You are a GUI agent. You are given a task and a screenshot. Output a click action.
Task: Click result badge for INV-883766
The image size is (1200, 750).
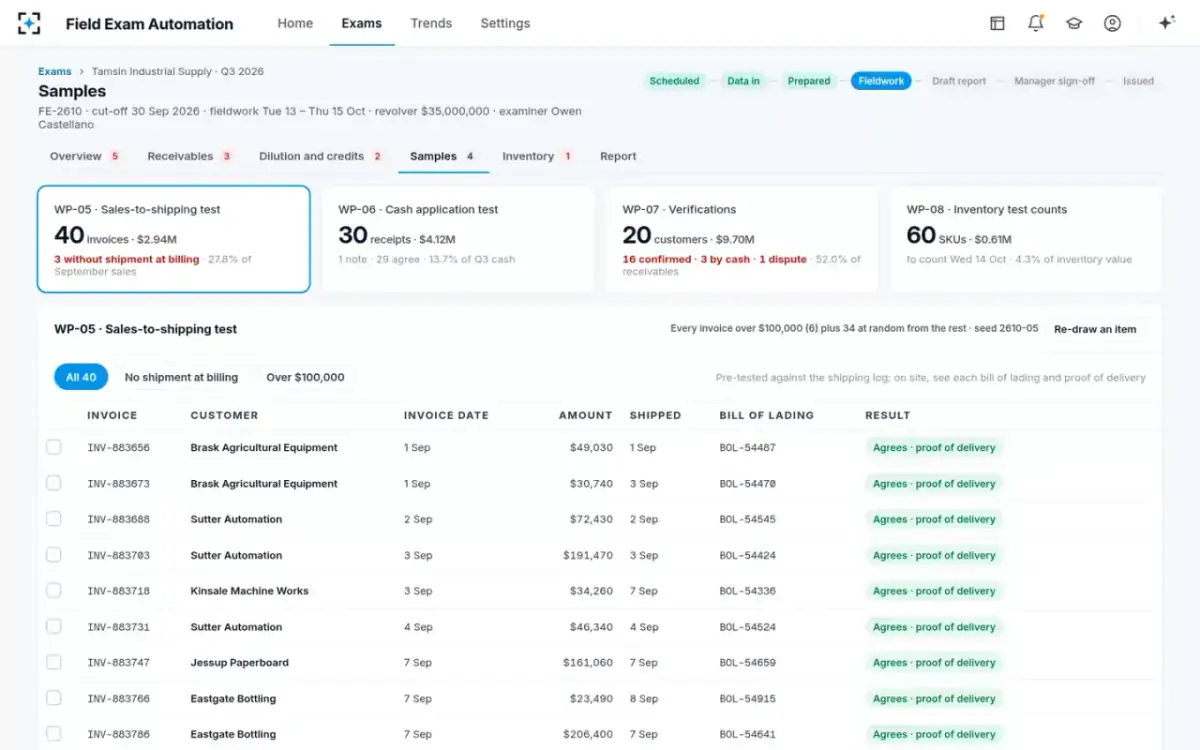[934, 698]
